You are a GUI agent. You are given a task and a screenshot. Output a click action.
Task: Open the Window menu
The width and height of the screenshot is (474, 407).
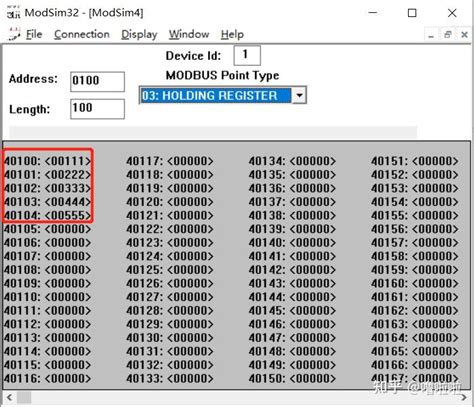click(x=189, y=34)
